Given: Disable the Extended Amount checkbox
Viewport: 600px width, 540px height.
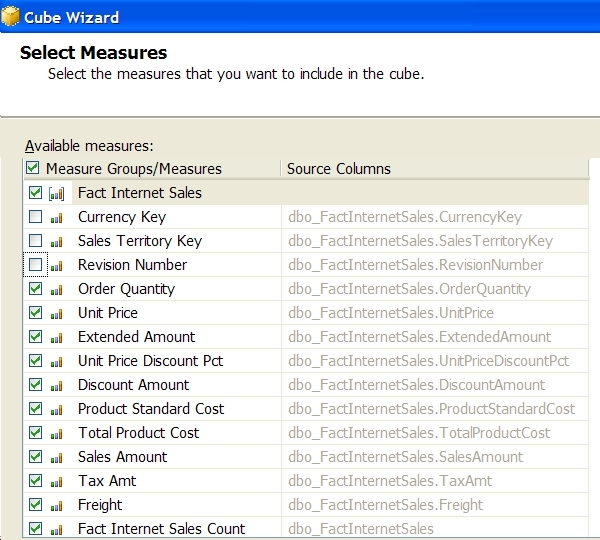Looking at the screenshot, I should (35, 337).
